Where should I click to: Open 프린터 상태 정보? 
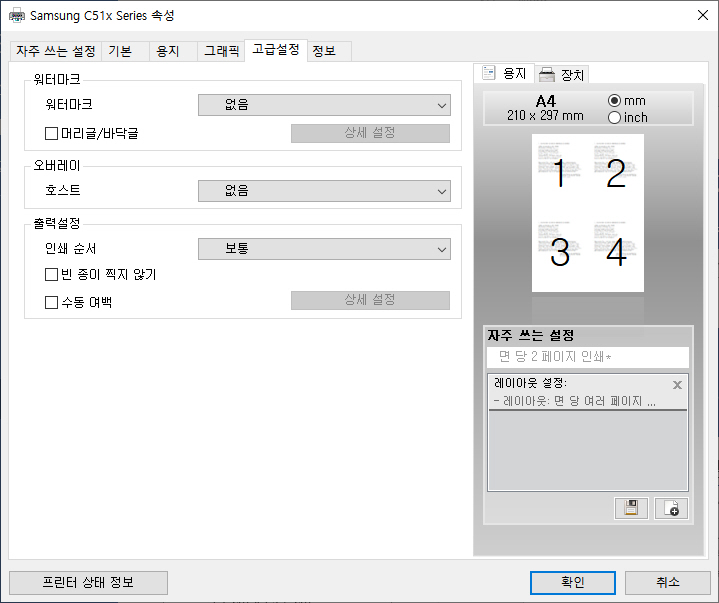(88, 582)
